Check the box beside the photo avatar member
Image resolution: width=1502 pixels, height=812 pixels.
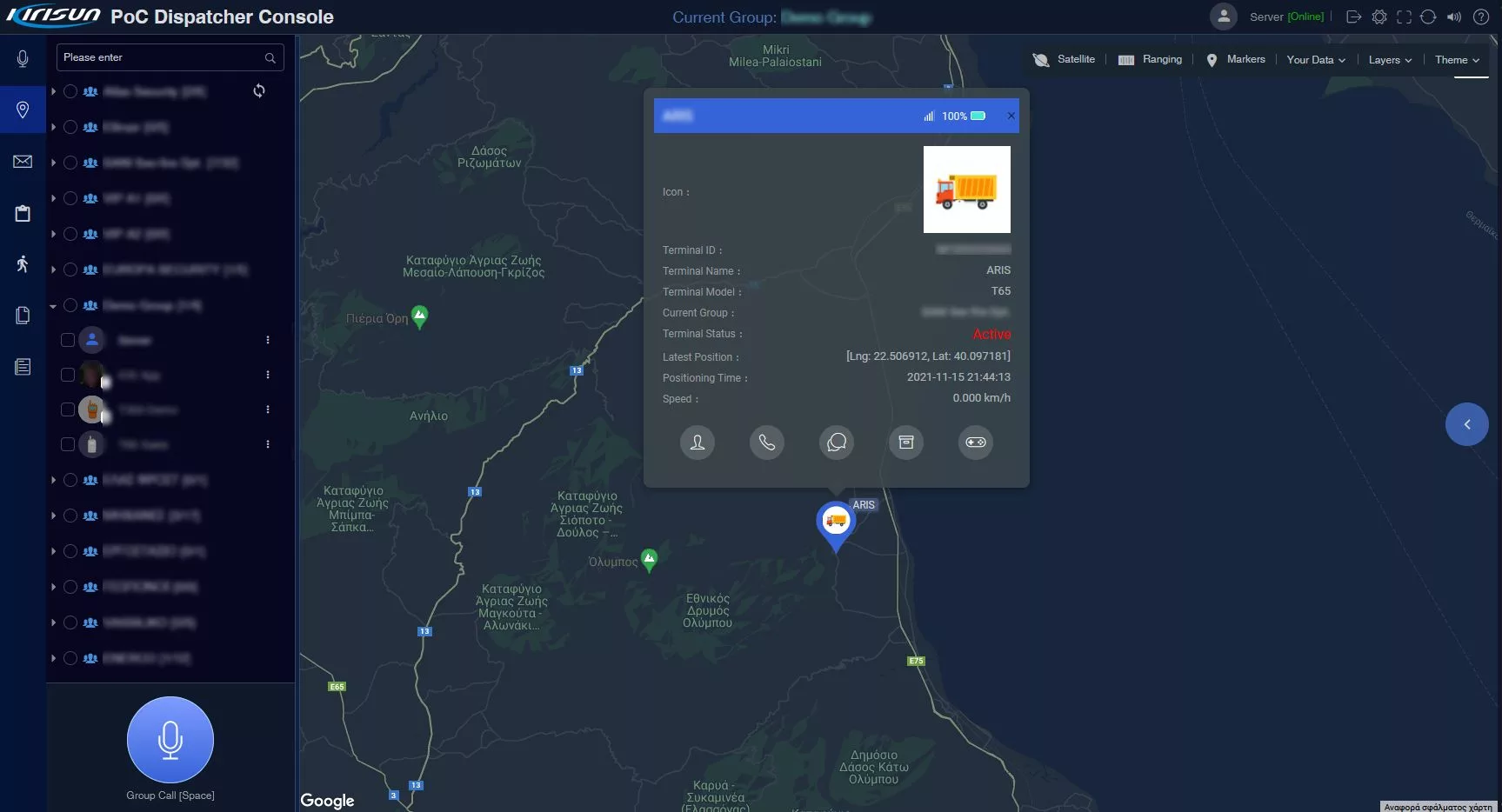click(68, 375)
